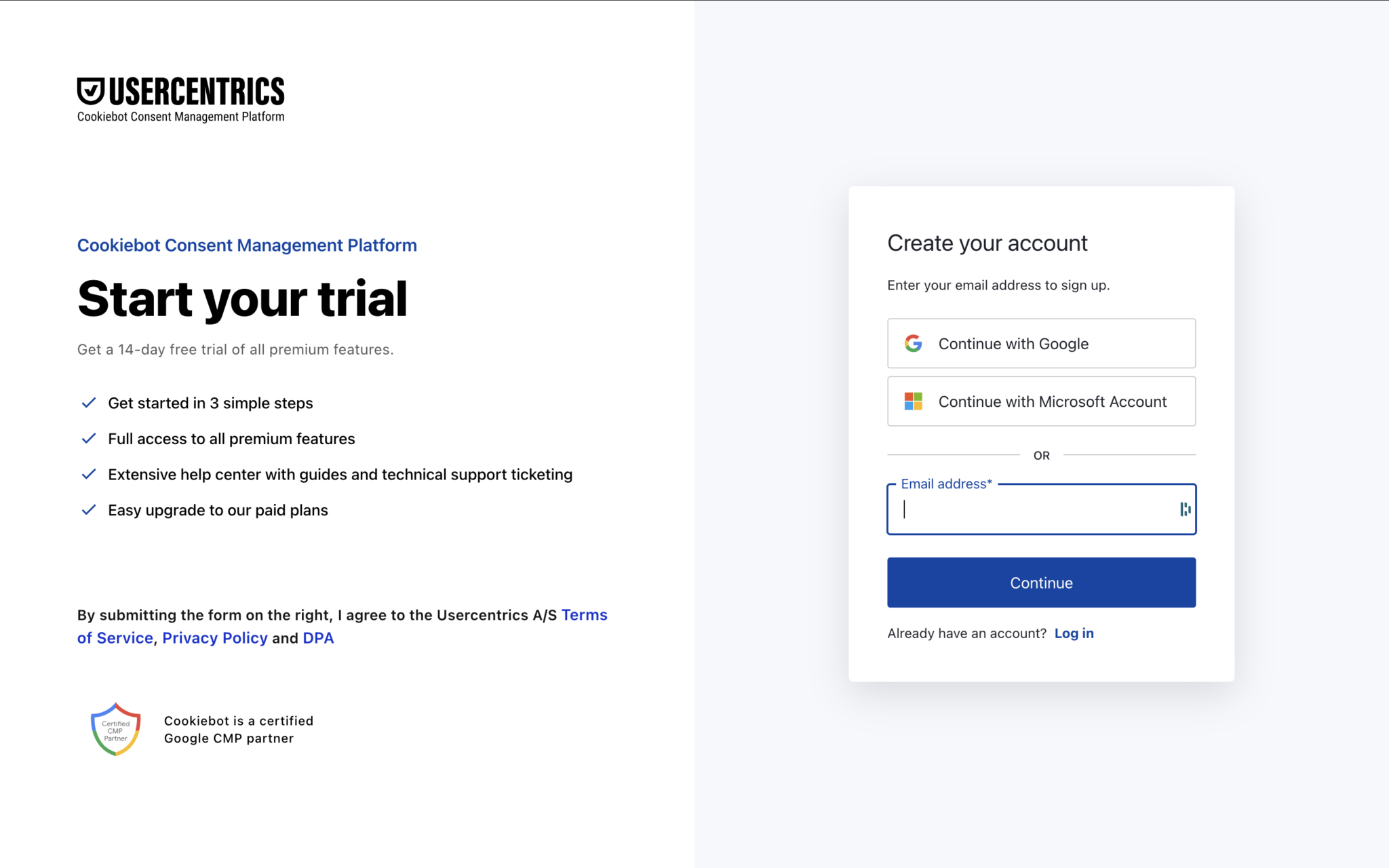
Task: Open the DPA link
Action: click(x=317, y=637)
